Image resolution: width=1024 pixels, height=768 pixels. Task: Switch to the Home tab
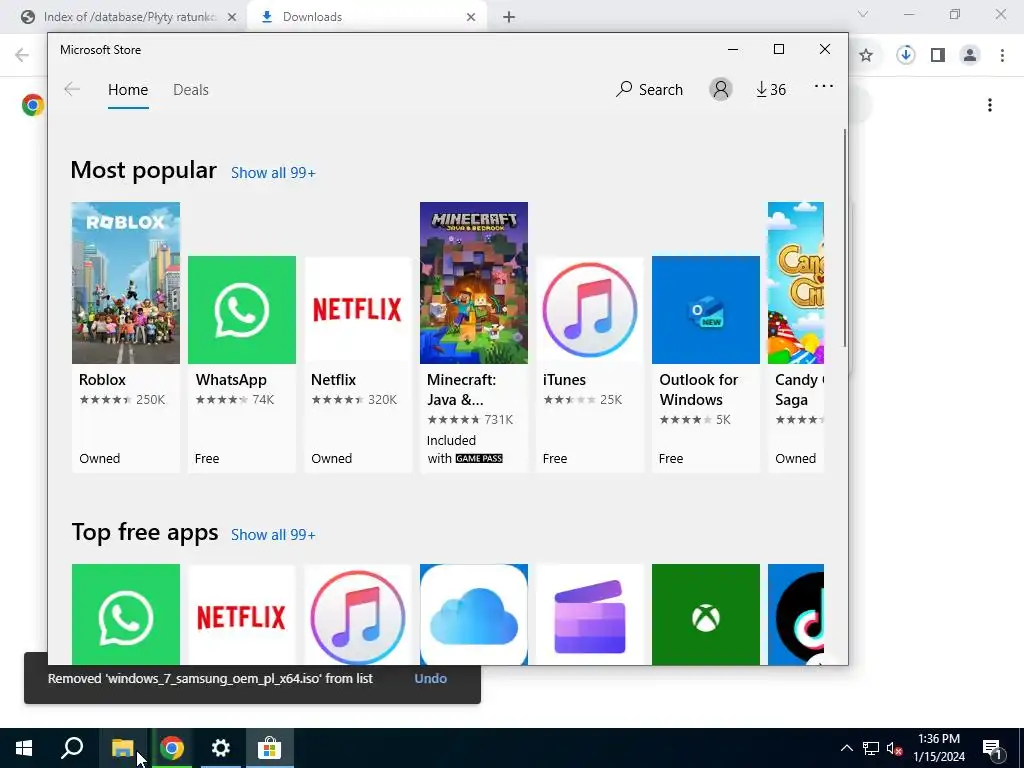(x=128, y=89)
